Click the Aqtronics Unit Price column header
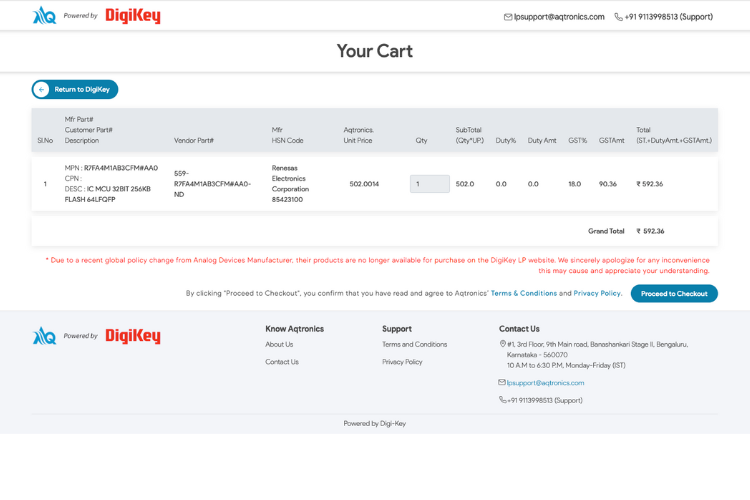 [x=358, y=135]
